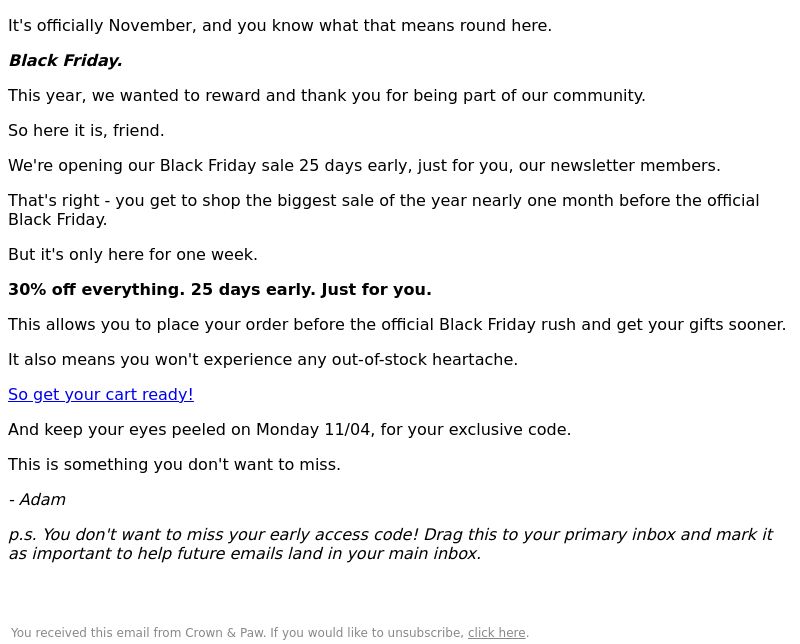Click the opening line about it being November
Image resolution: width=800 pixels, height=644 pixels.
[x=280, y=26]
